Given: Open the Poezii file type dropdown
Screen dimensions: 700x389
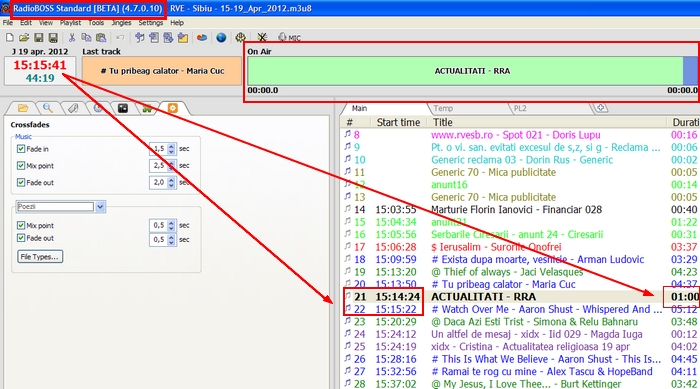Looking at the screenshot, I should pyautogui.click(x=100, y=207).
